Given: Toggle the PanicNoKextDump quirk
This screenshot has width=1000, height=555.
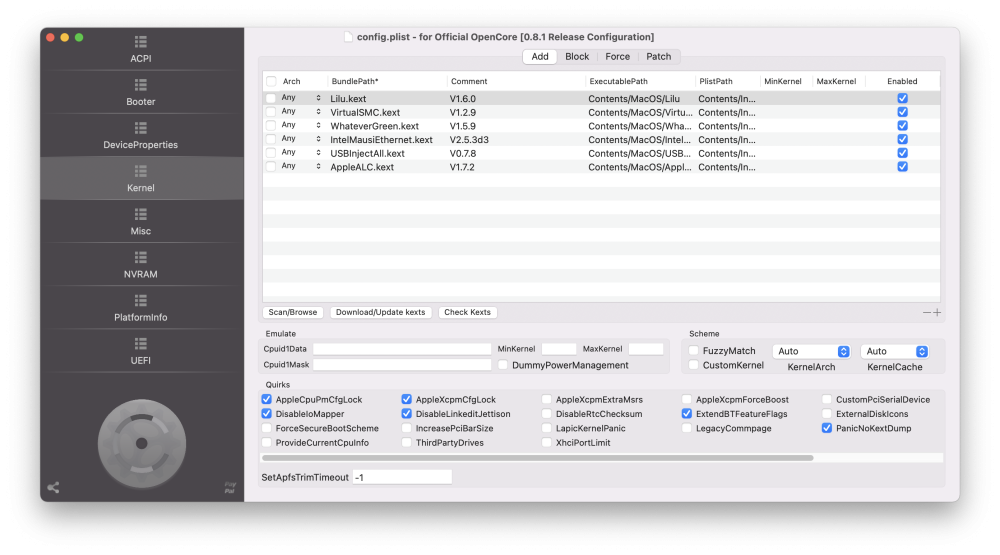Looking at the screenshot, I should point(827,428).
